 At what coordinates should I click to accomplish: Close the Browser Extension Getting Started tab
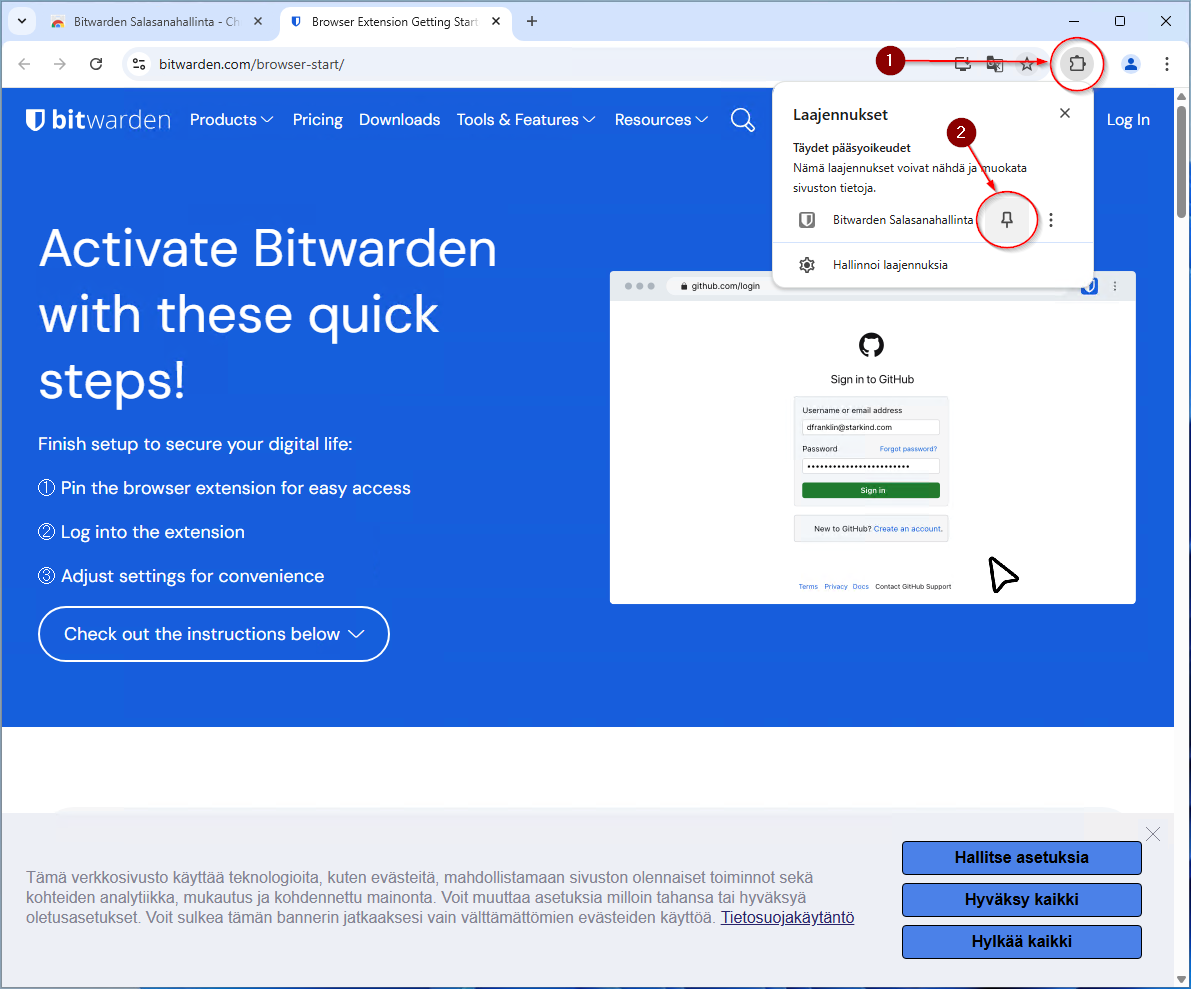(496, 21)
